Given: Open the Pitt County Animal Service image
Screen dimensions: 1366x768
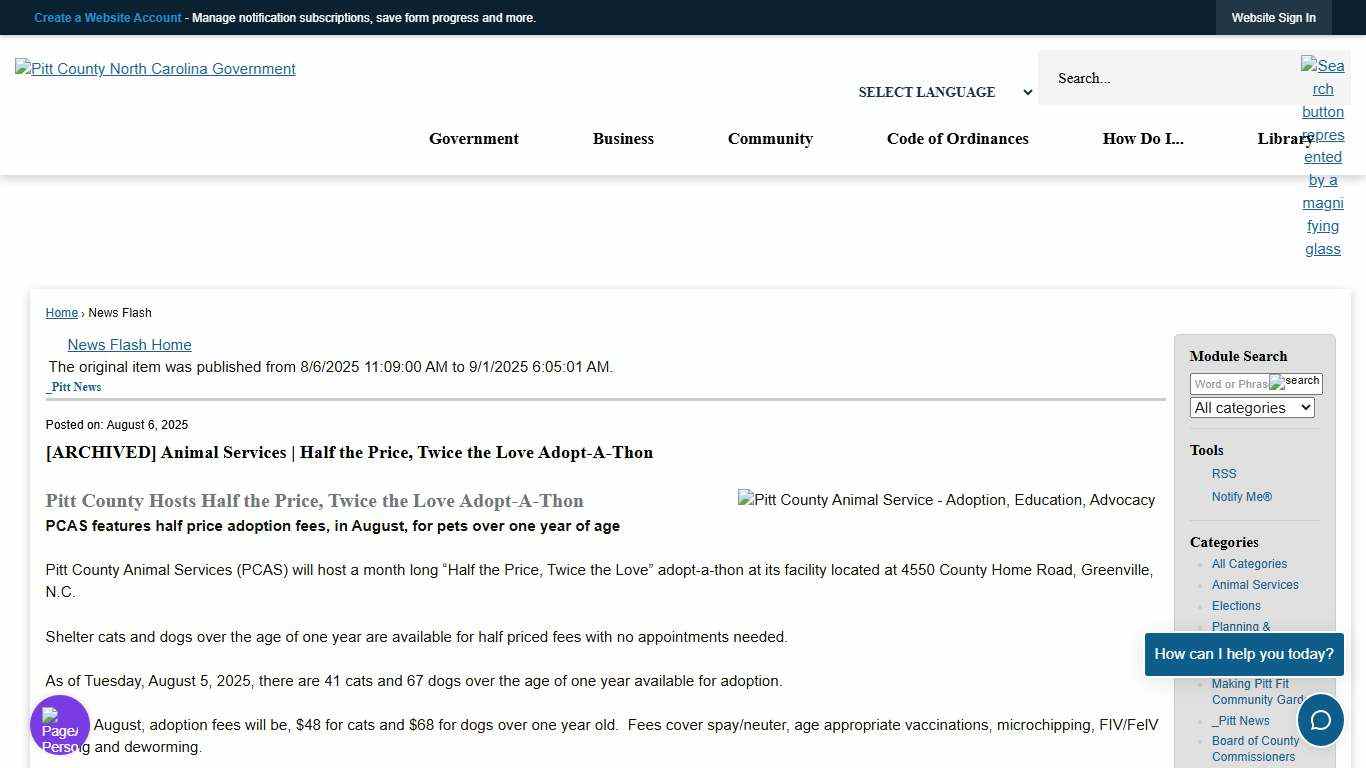Looking at the screenshot, I should [x=946, y=500].
